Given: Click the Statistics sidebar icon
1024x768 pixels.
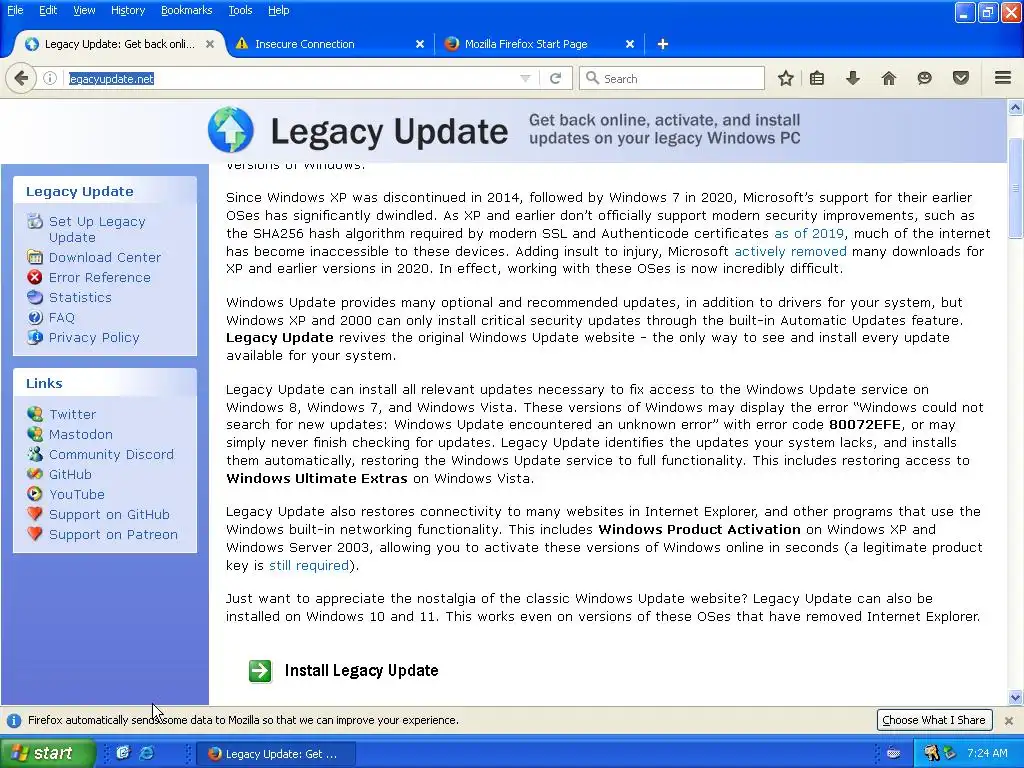Looking at the screenshot, I should coord(35,297).
